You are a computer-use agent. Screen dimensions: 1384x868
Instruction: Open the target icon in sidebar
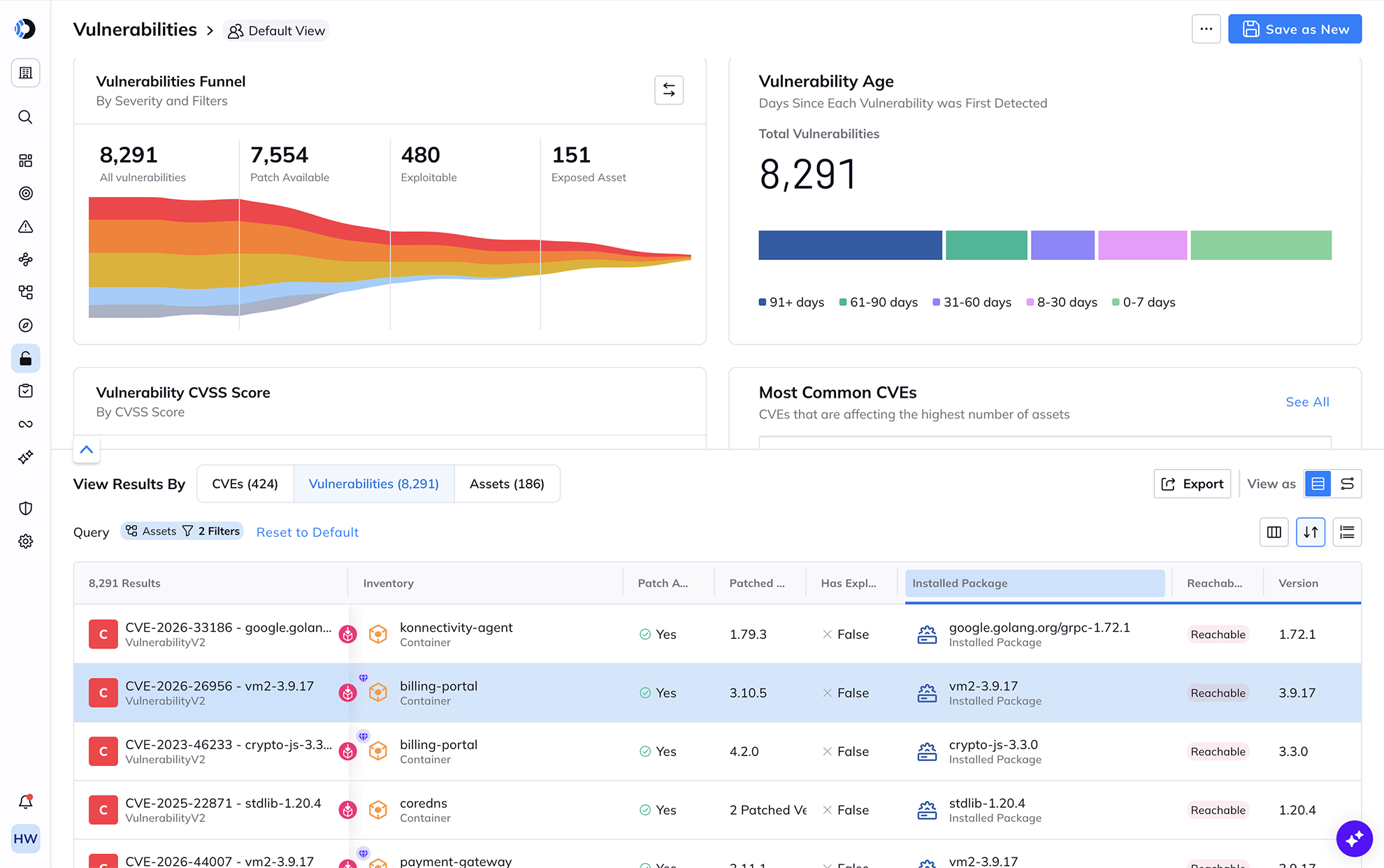[26, 194]
